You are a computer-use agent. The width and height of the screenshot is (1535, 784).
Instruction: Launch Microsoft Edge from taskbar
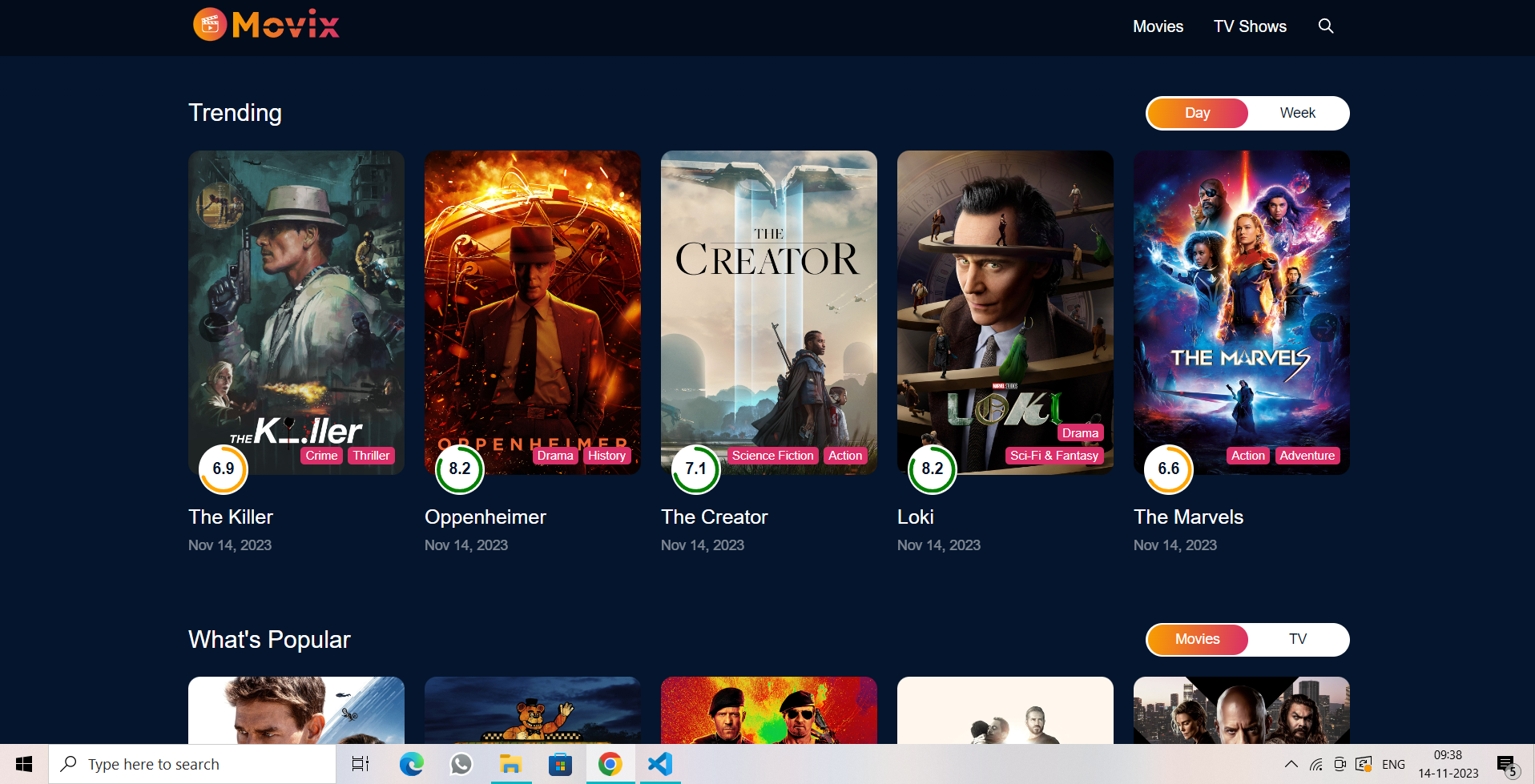pos(412,765)
